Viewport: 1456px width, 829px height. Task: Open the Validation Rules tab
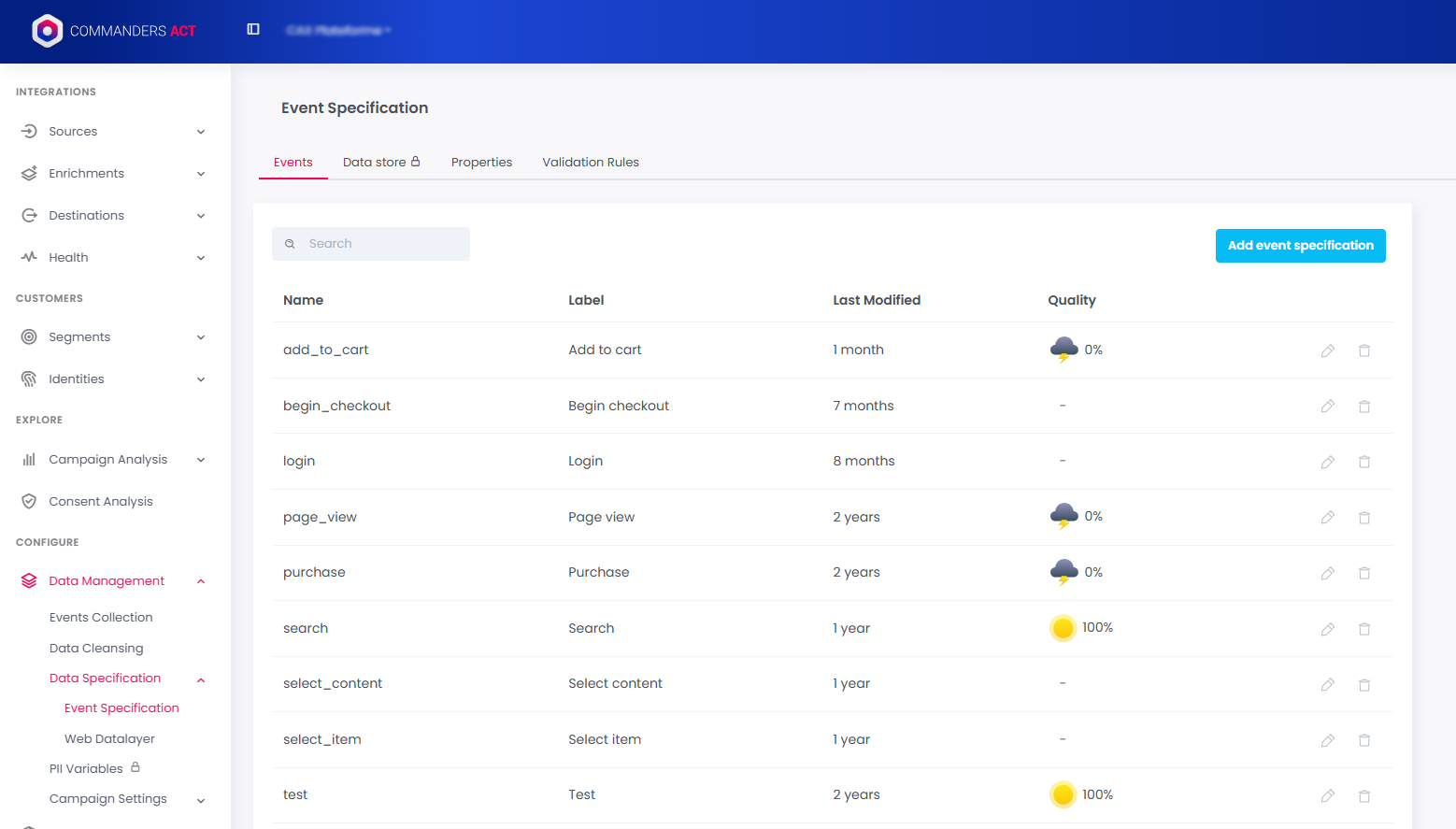(x=591, y=163)
